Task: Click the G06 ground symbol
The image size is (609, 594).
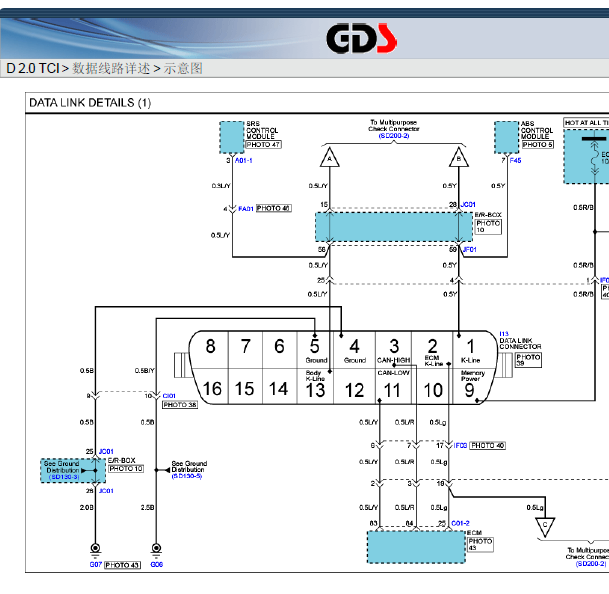Action: click(156, 550)
